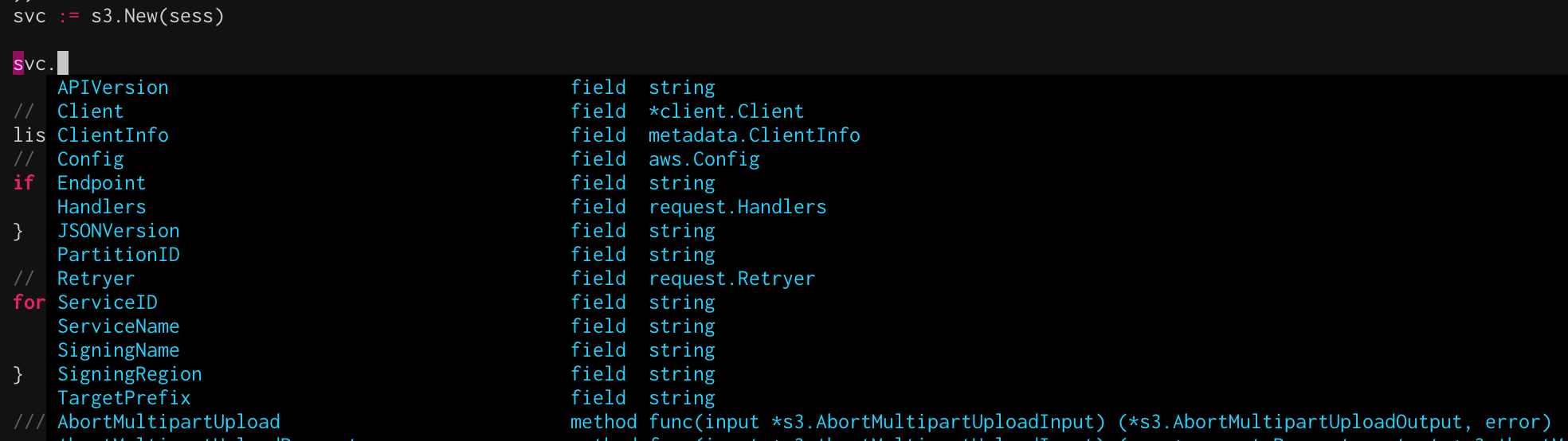Select the APIVersion completion entry
Screen dimensions: 1568x441
pos(113,88)
